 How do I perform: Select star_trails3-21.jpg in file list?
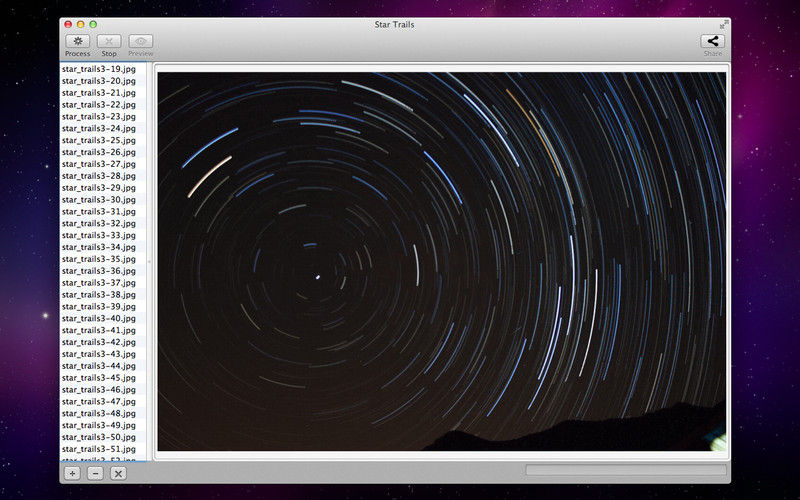pos(103,93)
